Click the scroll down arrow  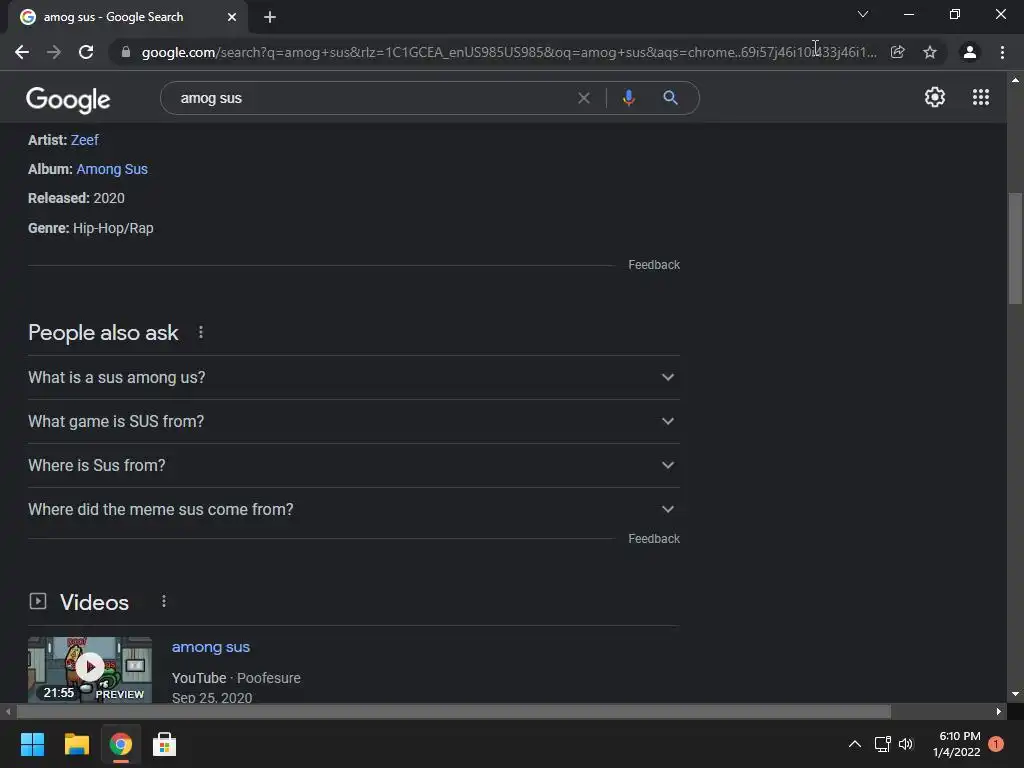coord(1015,694)
